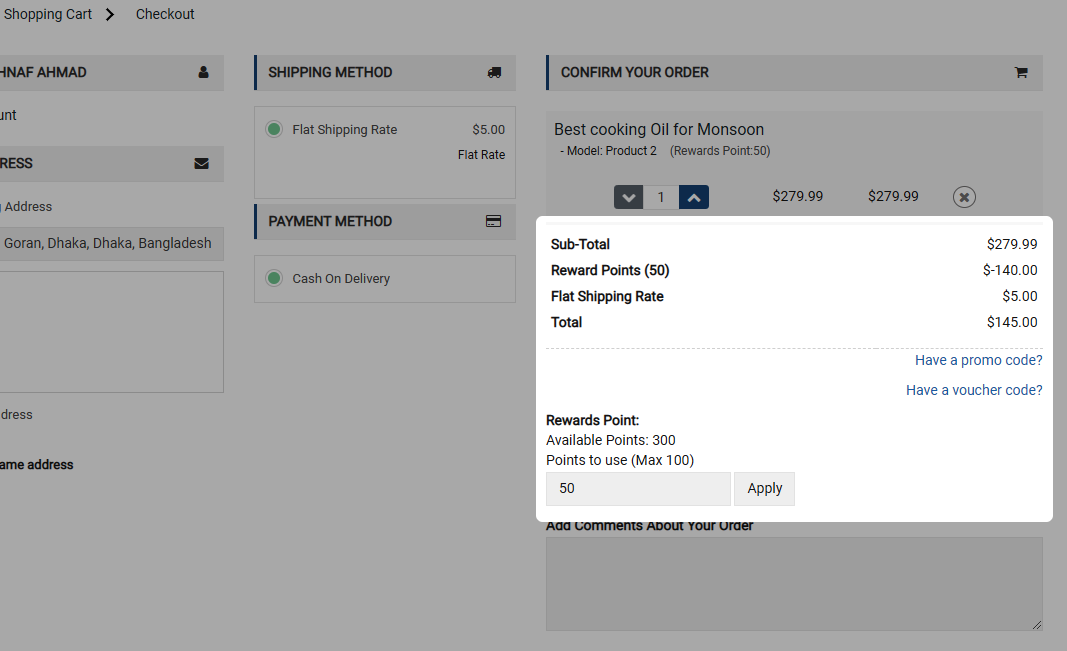Remove the cooking oil product from order
Viewport: 1067px width, 651px height.
963,197
